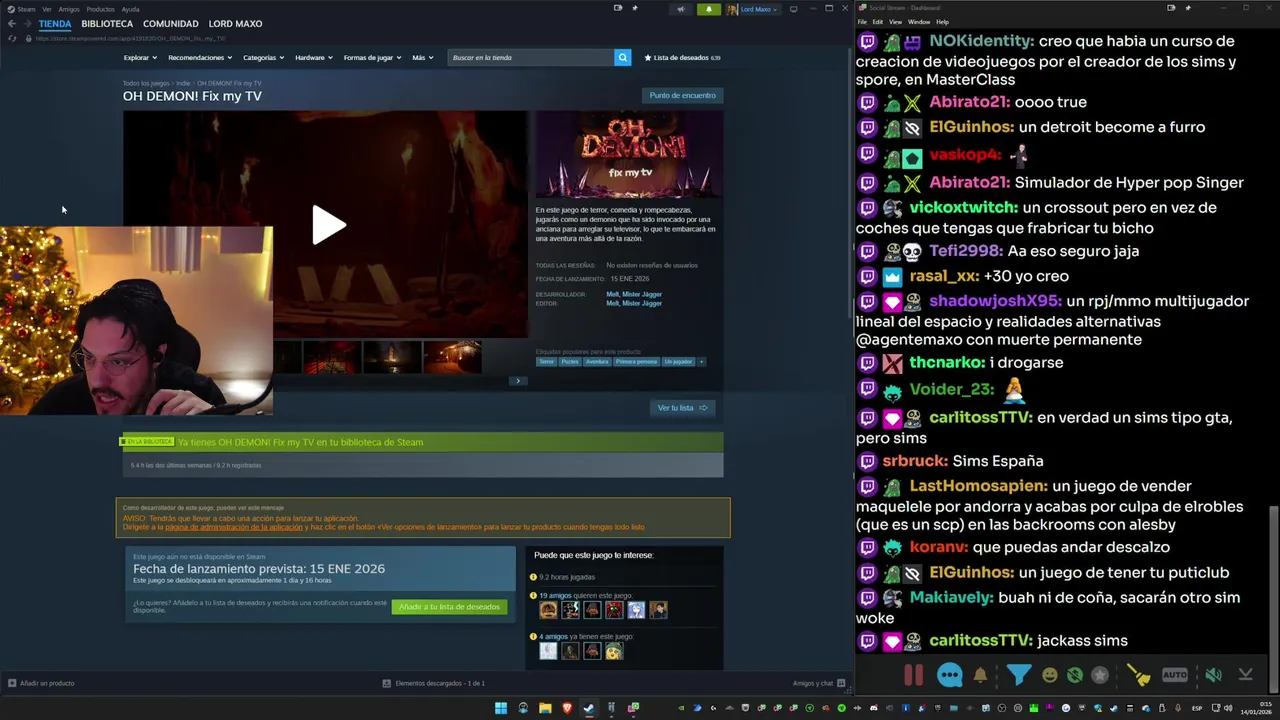Click the plus button after the tags

pos(701,361)
